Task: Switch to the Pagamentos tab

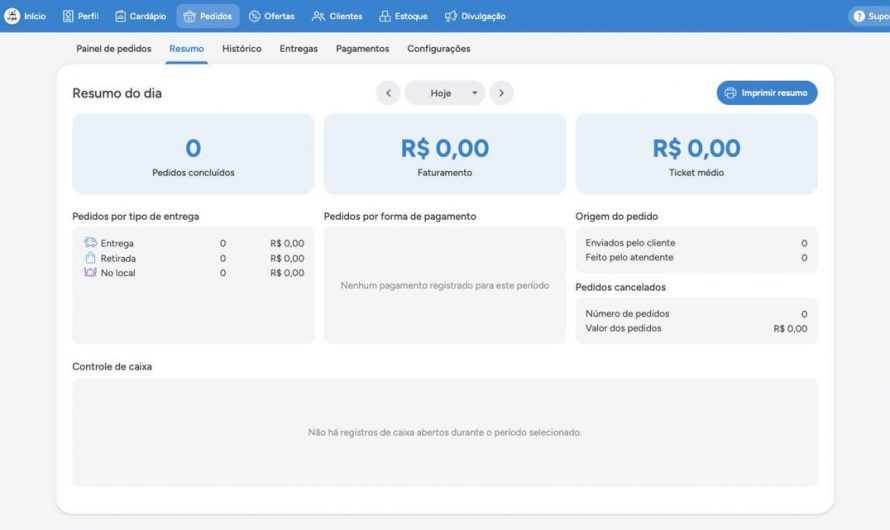Action: click(x=362, y=49)
